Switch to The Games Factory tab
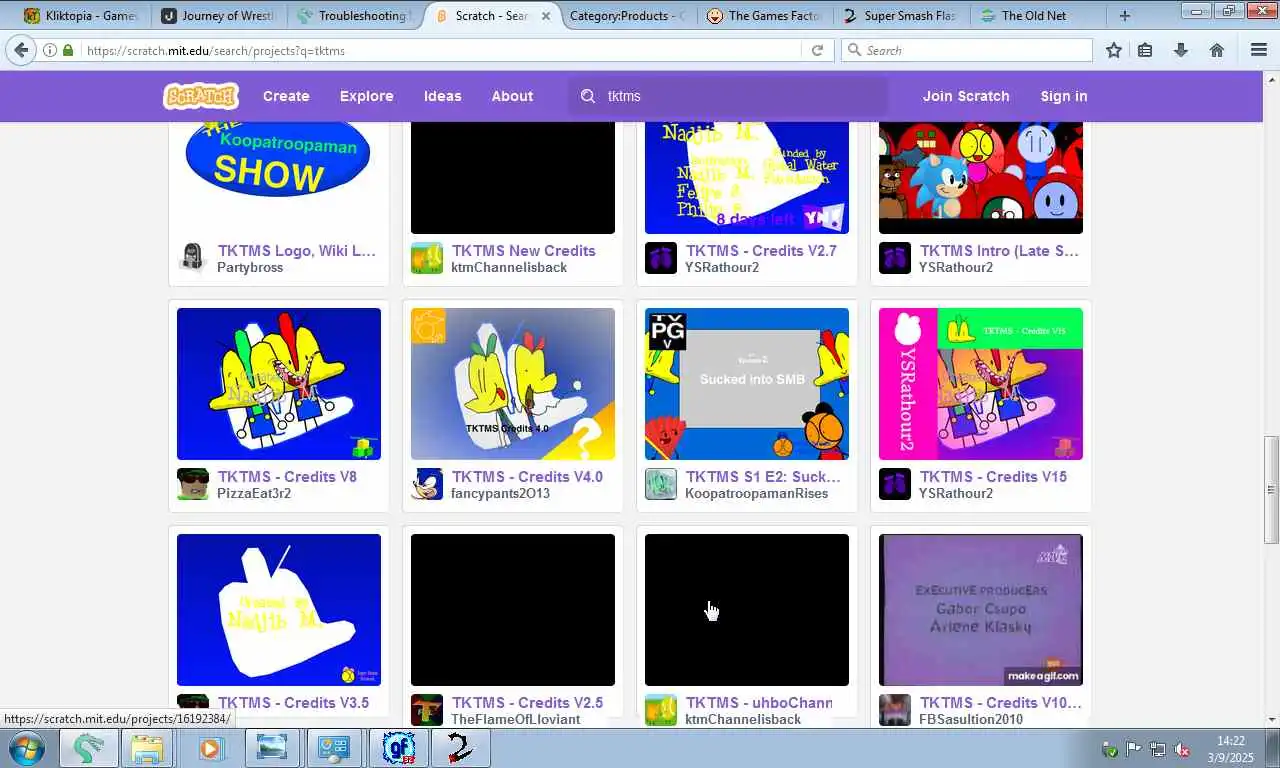 pyautogui.click(x=764, y=15)
